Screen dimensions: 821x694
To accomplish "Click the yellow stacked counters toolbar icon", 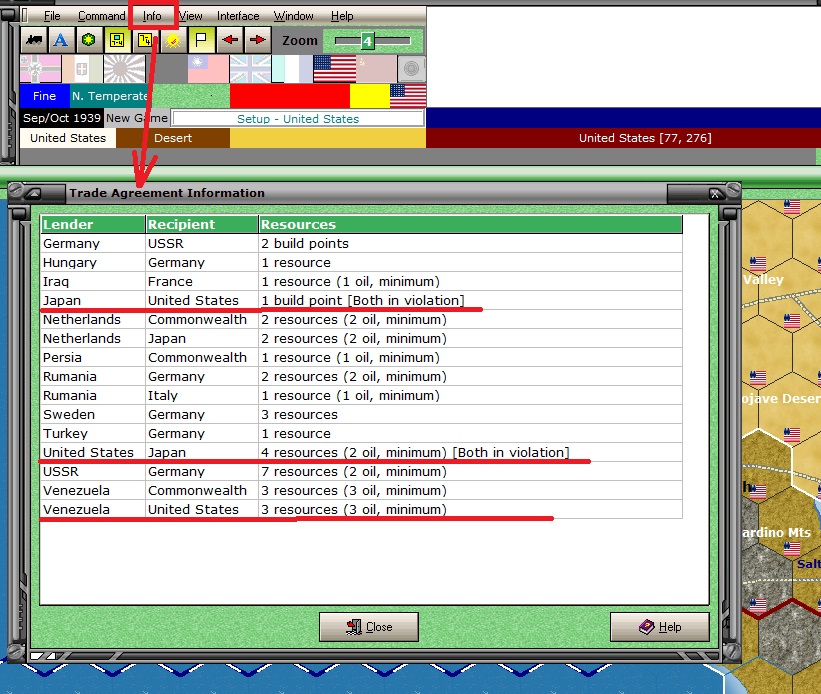I will pyautogui.click(x=145, y=40).
